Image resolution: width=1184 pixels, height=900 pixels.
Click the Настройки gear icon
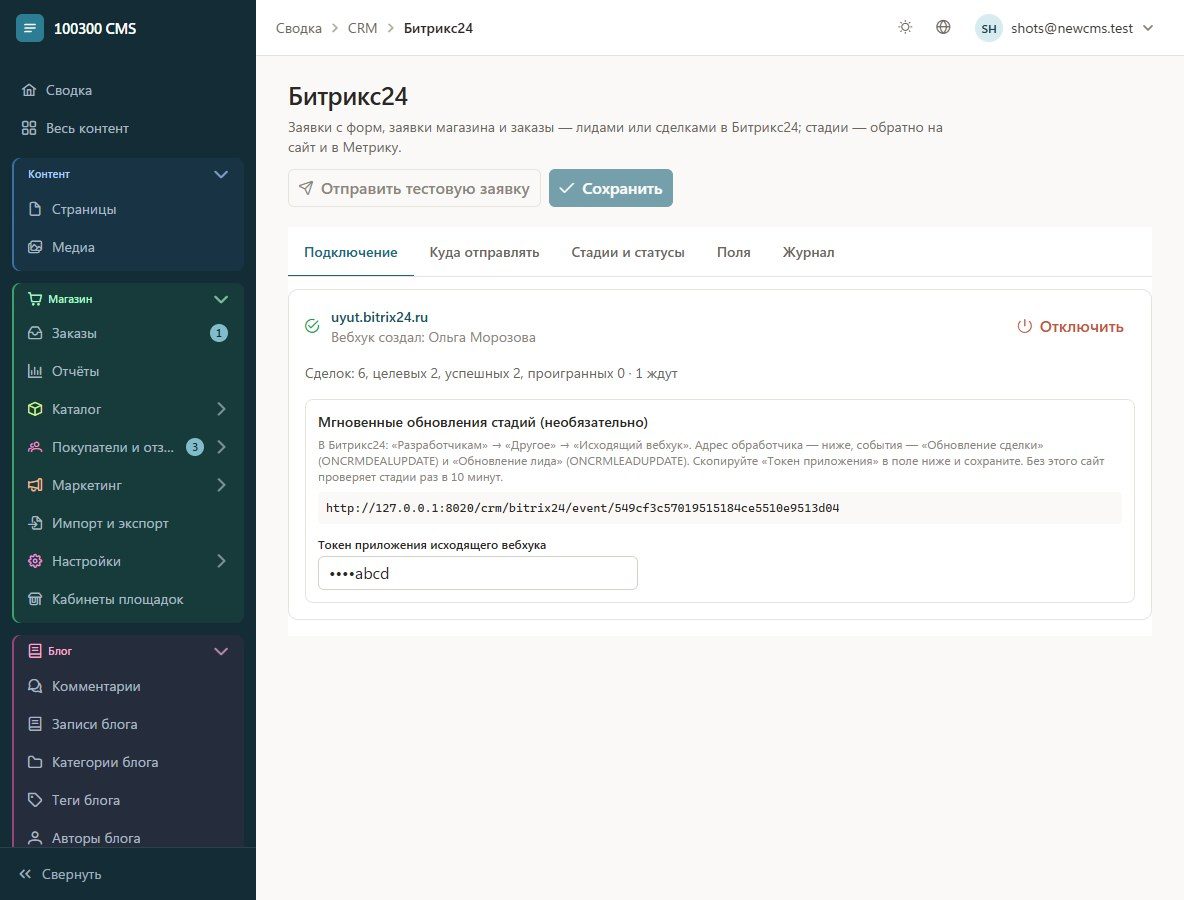[35, 561]
